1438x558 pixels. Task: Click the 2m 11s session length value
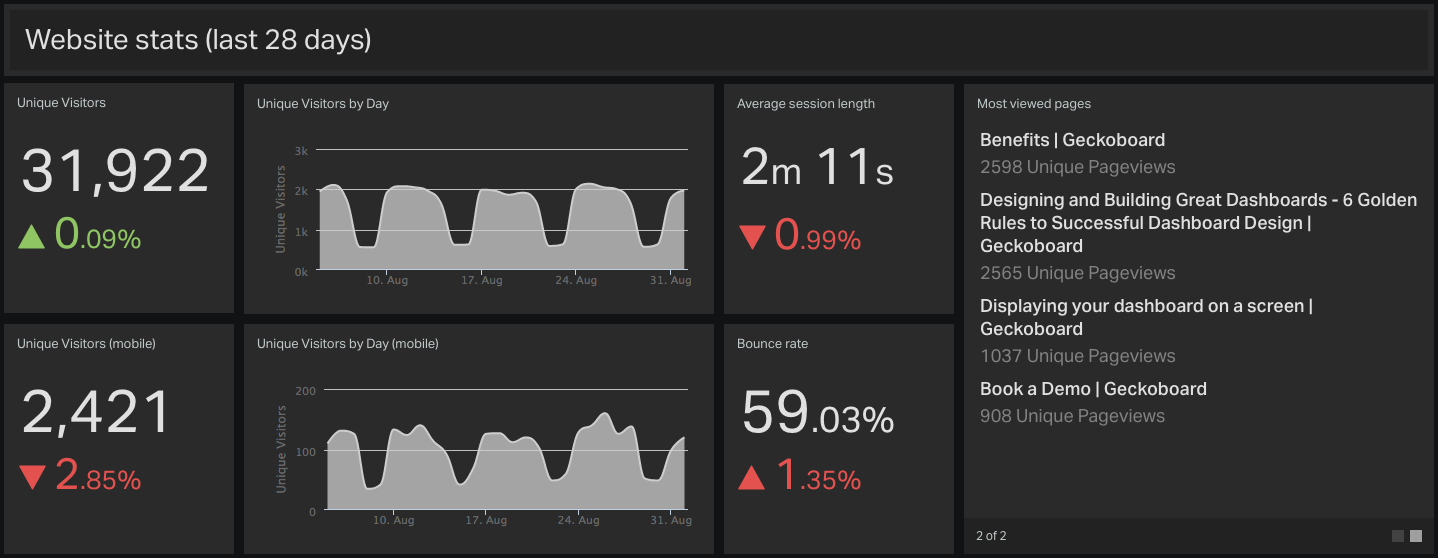pos(817,167)
